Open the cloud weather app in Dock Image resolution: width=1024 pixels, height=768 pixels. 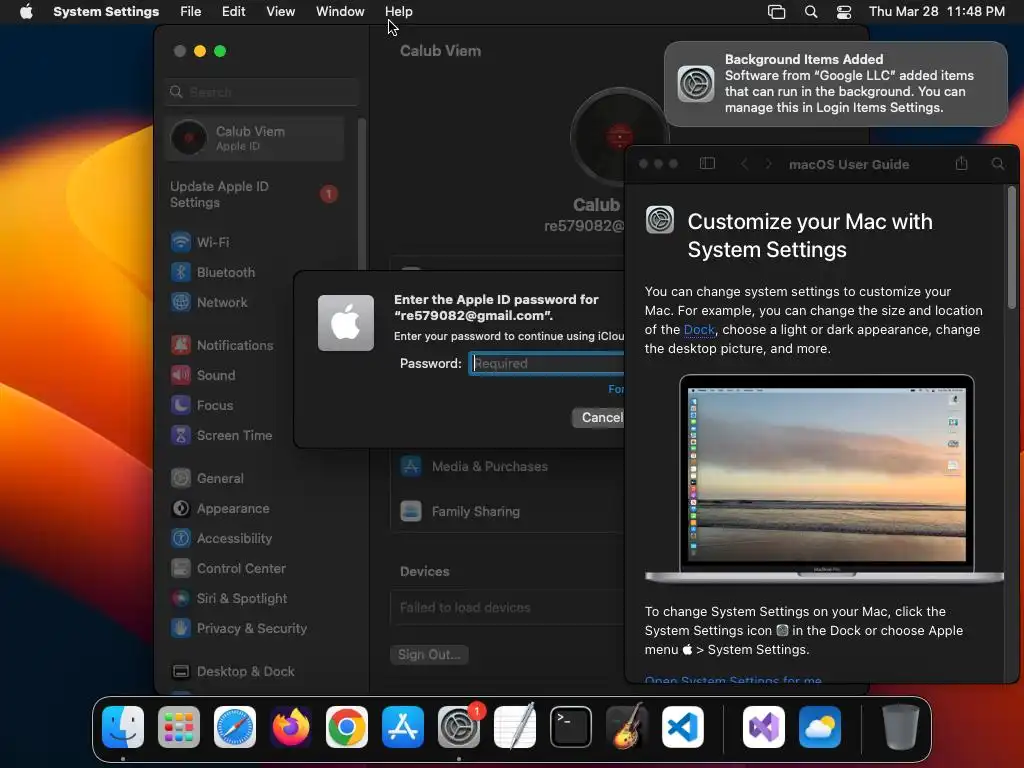(x=820, y=726)
